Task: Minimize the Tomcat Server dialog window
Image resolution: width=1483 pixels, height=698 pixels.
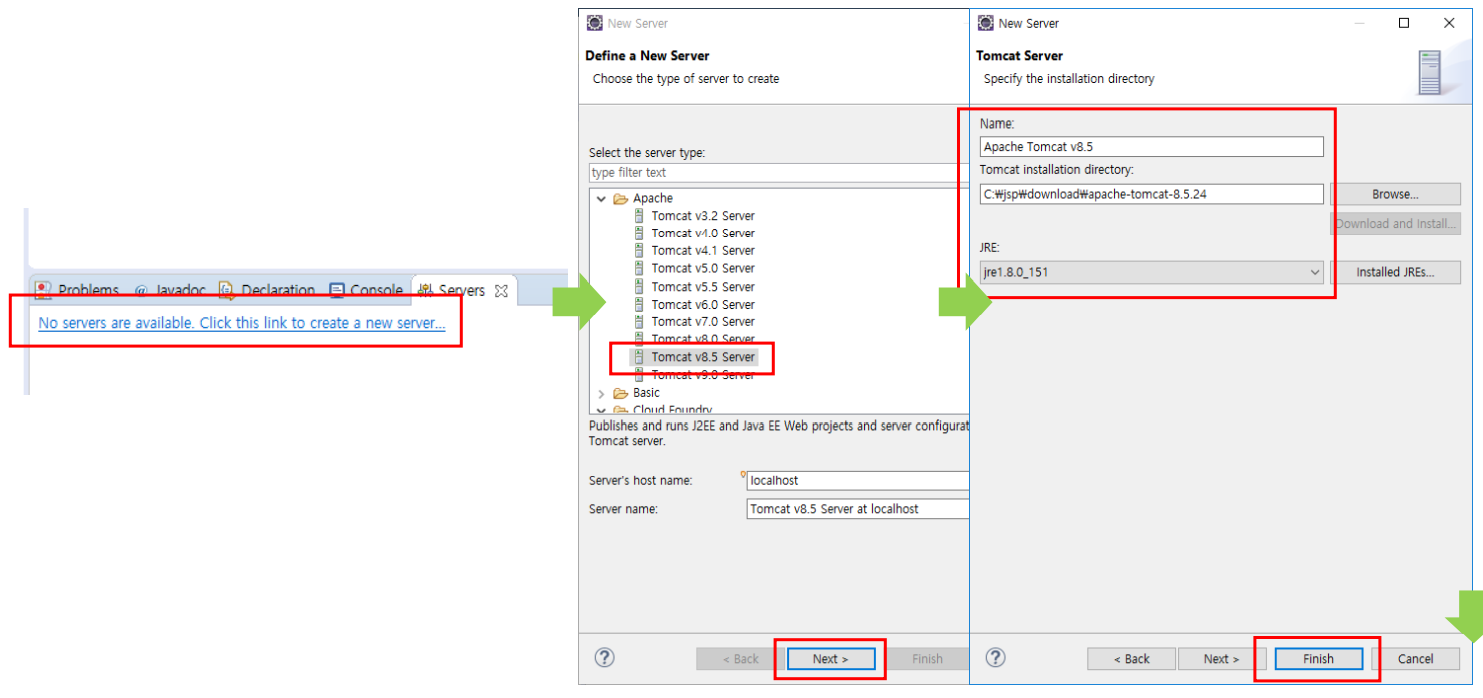Action: 1359,23
